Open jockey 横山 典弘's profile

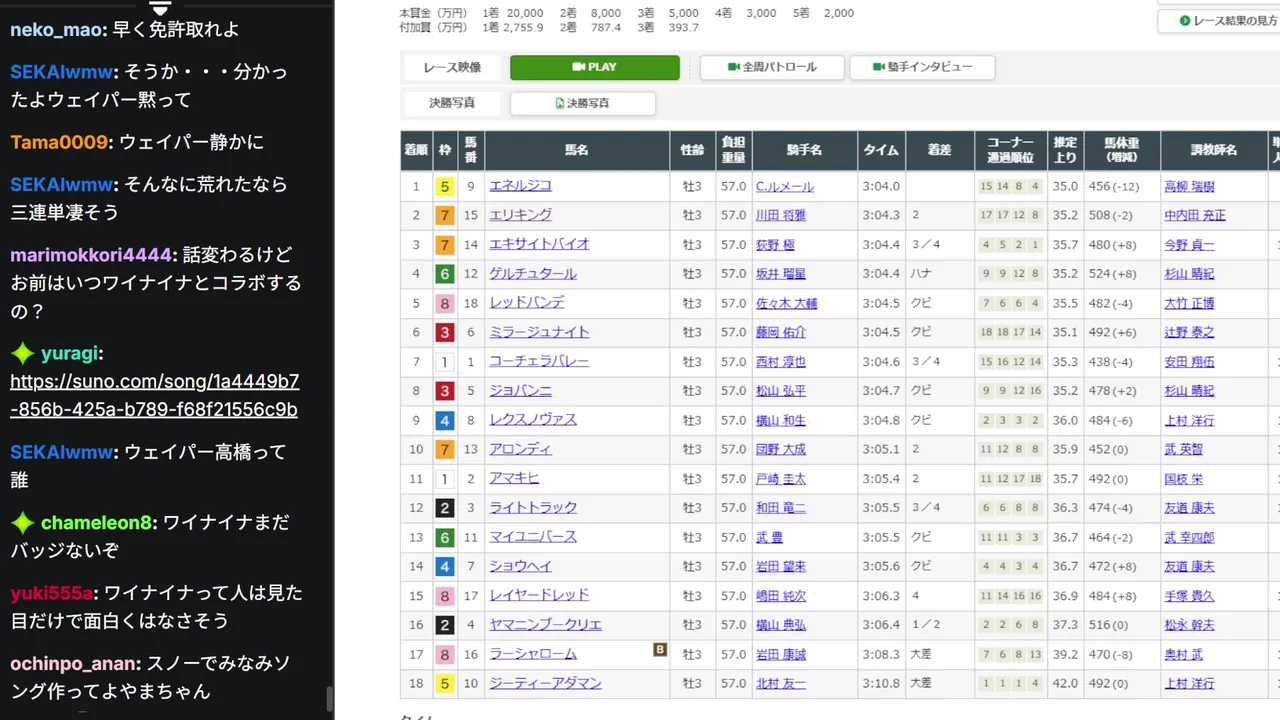tap(781, 624)
